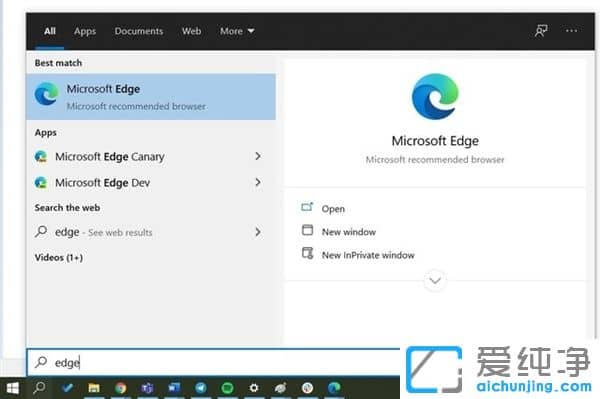The height and width of the screenshot is (399, 600).
Task: Switch to the Web search tab
Action: [191, 31]
